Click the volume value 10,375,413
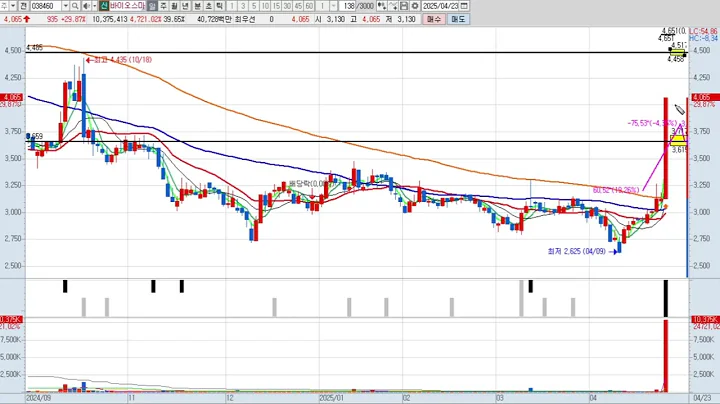 pos(109,19)
